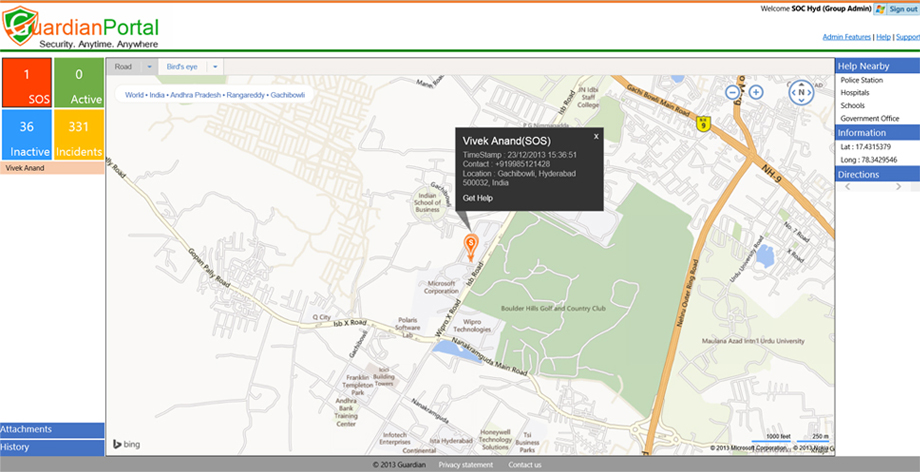Click World in the map breadcrumb
The image size is (920, 472).
click(x=134, y=95)
